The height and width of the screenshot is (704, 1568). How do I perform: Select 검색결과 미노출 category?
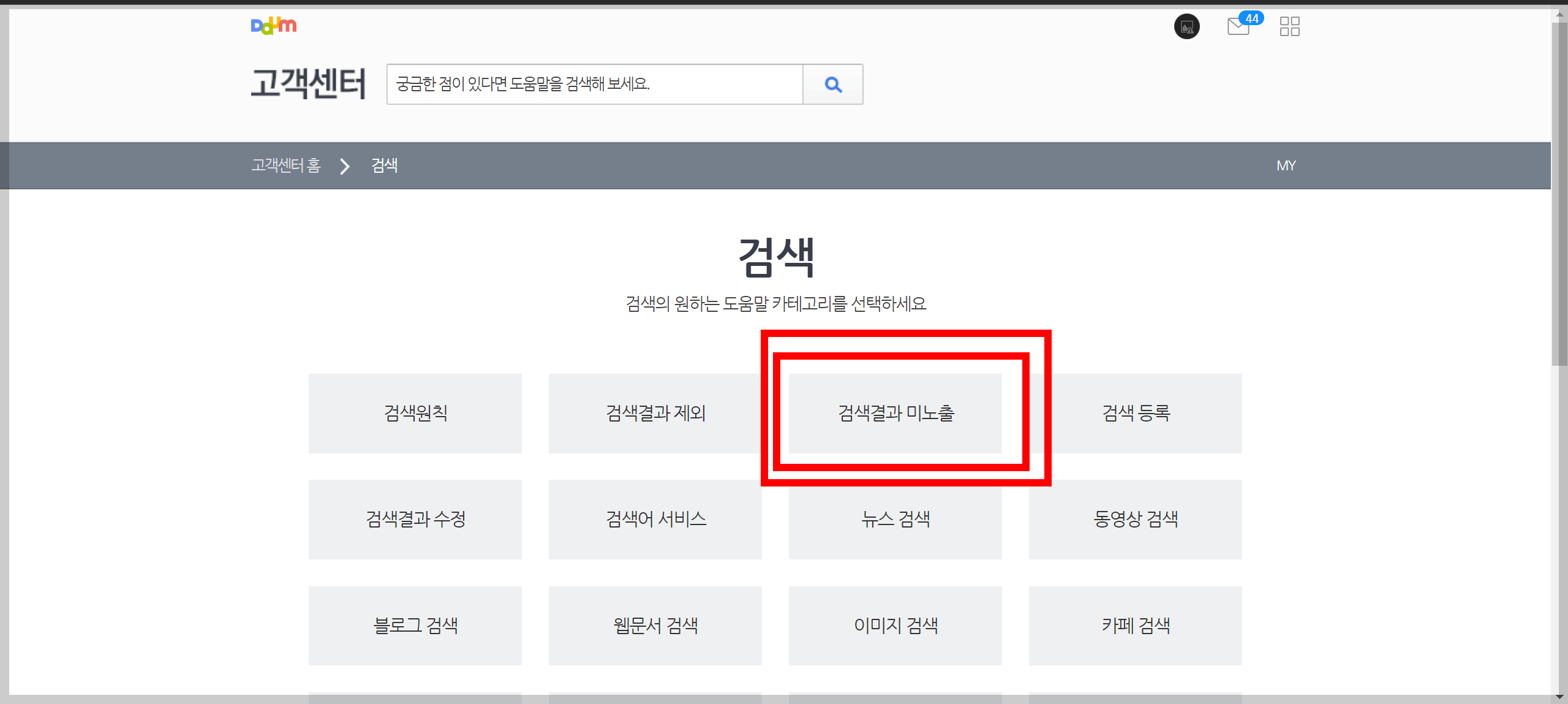895,414
